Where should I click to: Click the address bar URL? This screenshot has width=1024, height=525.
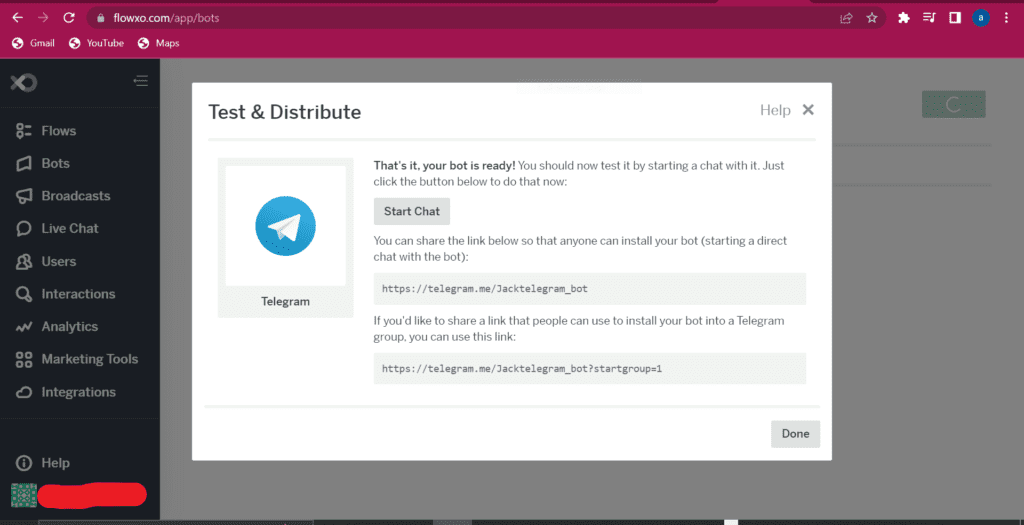click(x=166, y=18)
